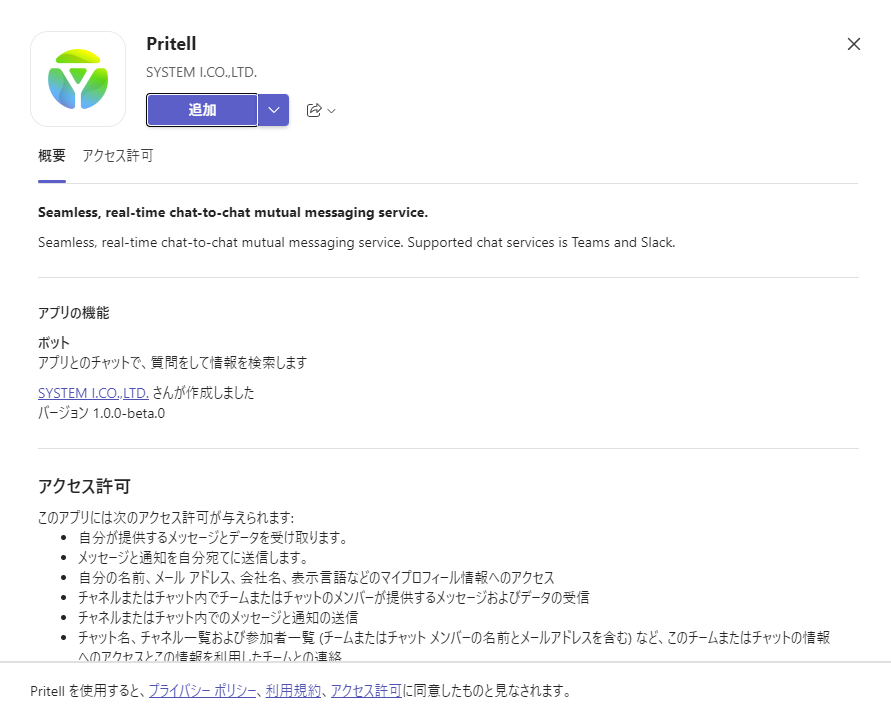Viewport: 891px width, 711px height.
Task: Open the プライバシー ポリシー link
Action: pyautogui.click(x=205, y=690)
